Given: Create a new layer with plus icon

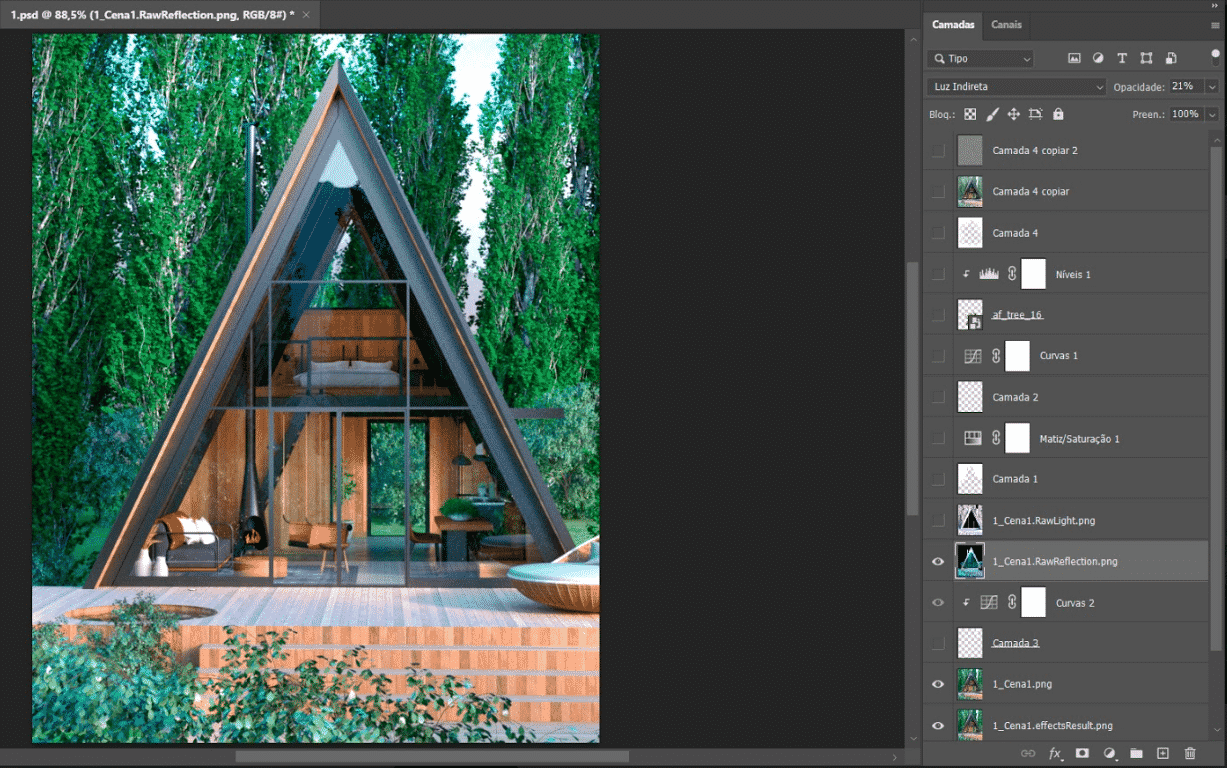Looking at the screenshot, I should click(1162, 753).
